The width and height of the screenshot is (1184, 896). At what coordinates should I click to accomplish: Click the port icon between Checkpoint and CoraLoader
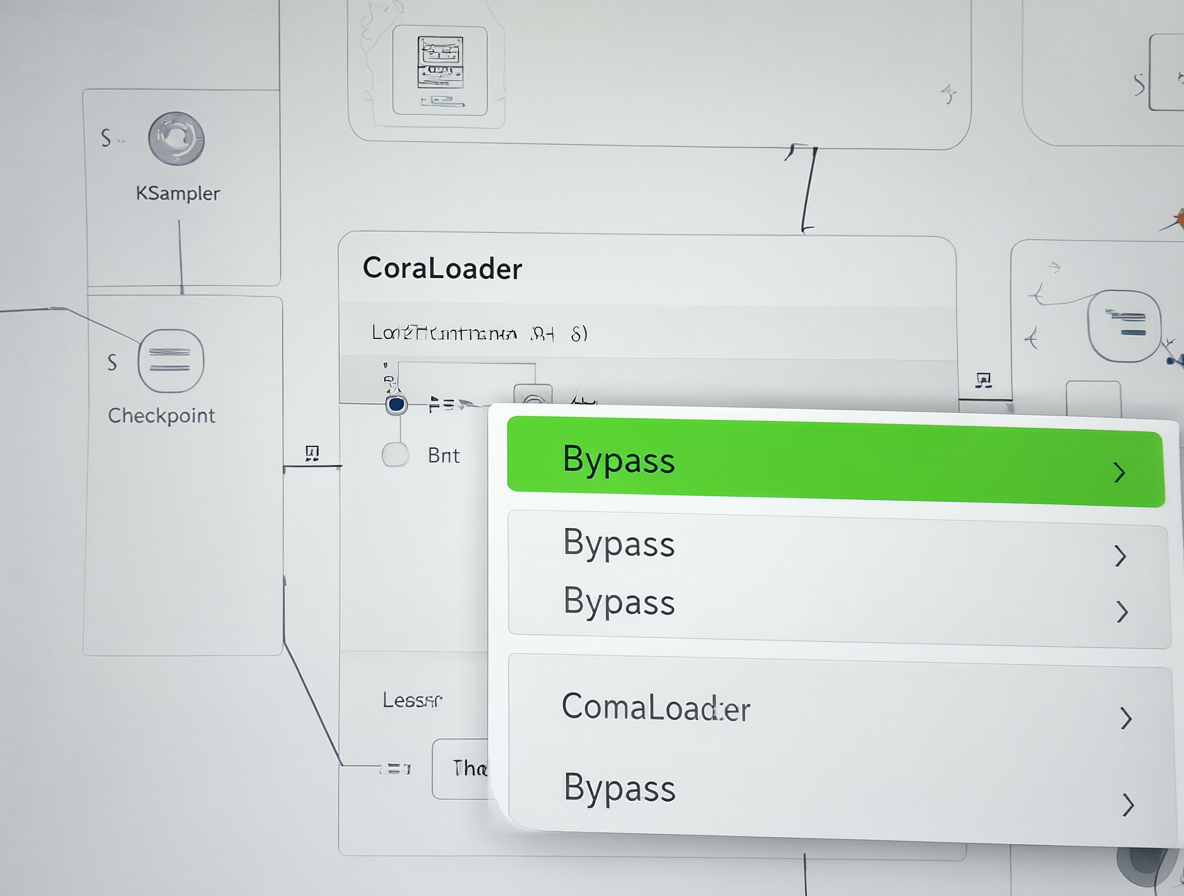tap(312, 453)
